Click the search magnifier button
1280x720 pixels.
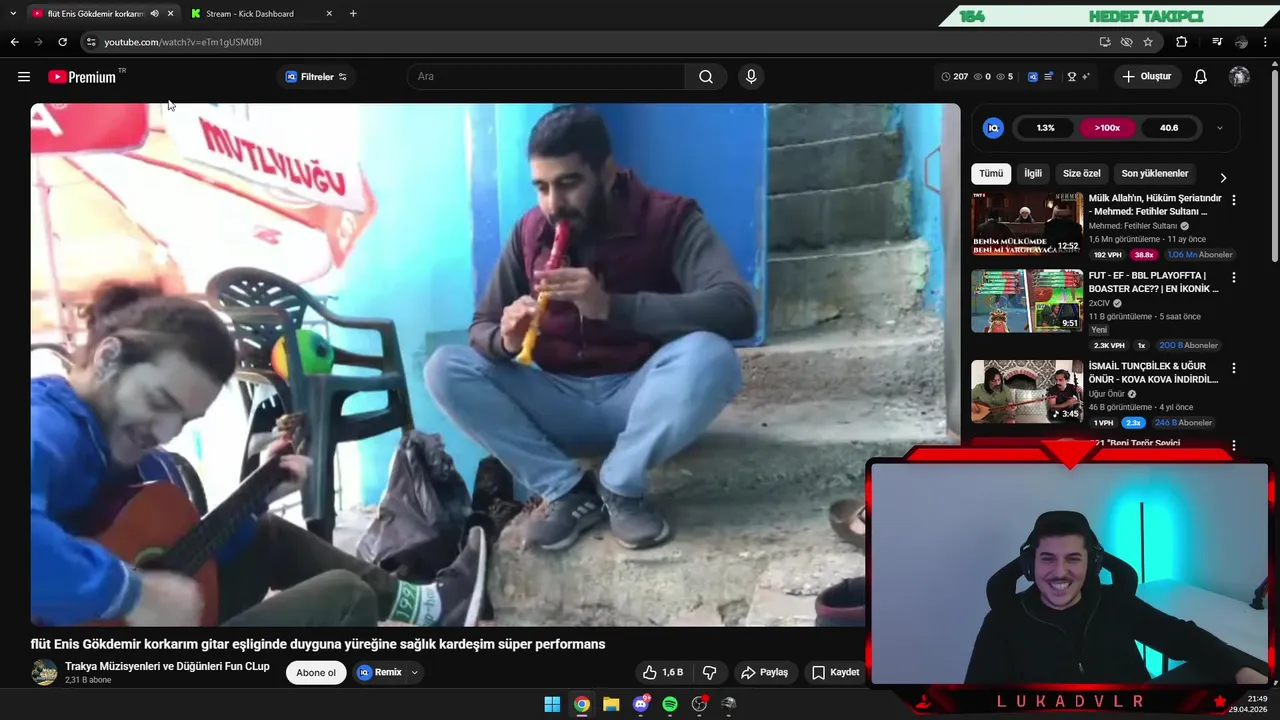706,77
